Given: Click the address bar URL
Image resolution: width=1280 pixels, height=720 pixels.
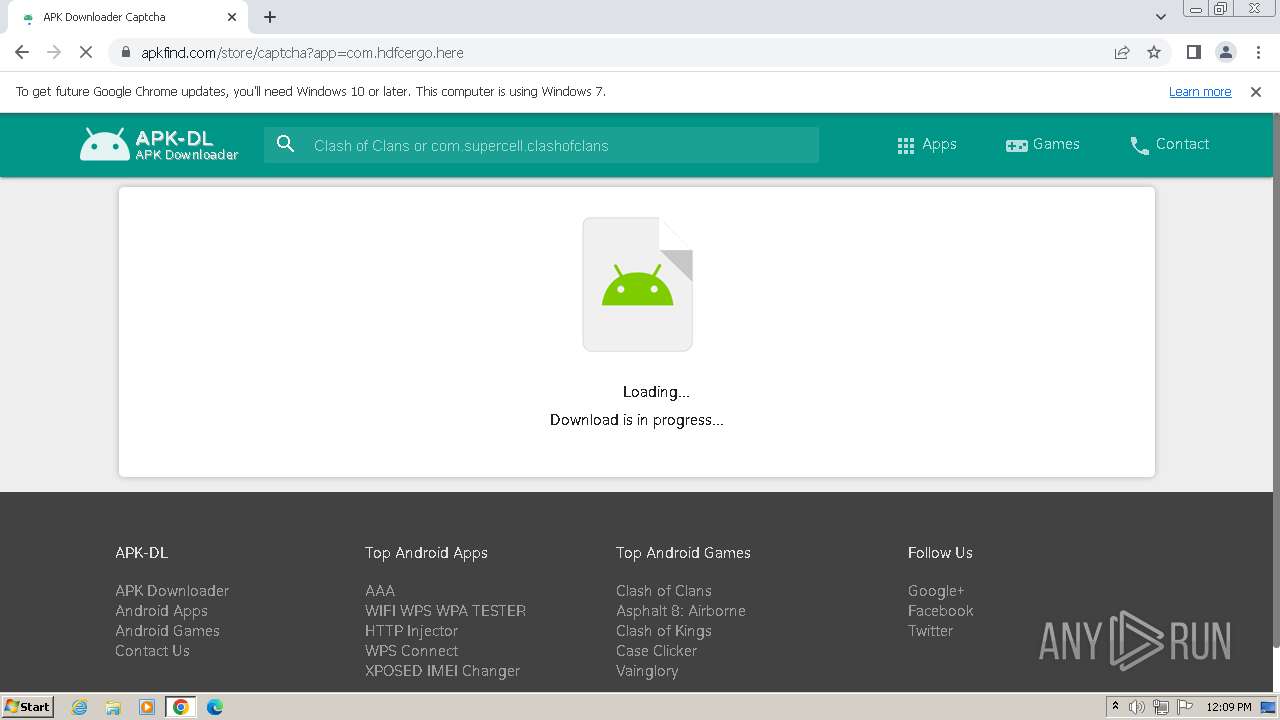Looking at the screenshot, I should (302, 52).
